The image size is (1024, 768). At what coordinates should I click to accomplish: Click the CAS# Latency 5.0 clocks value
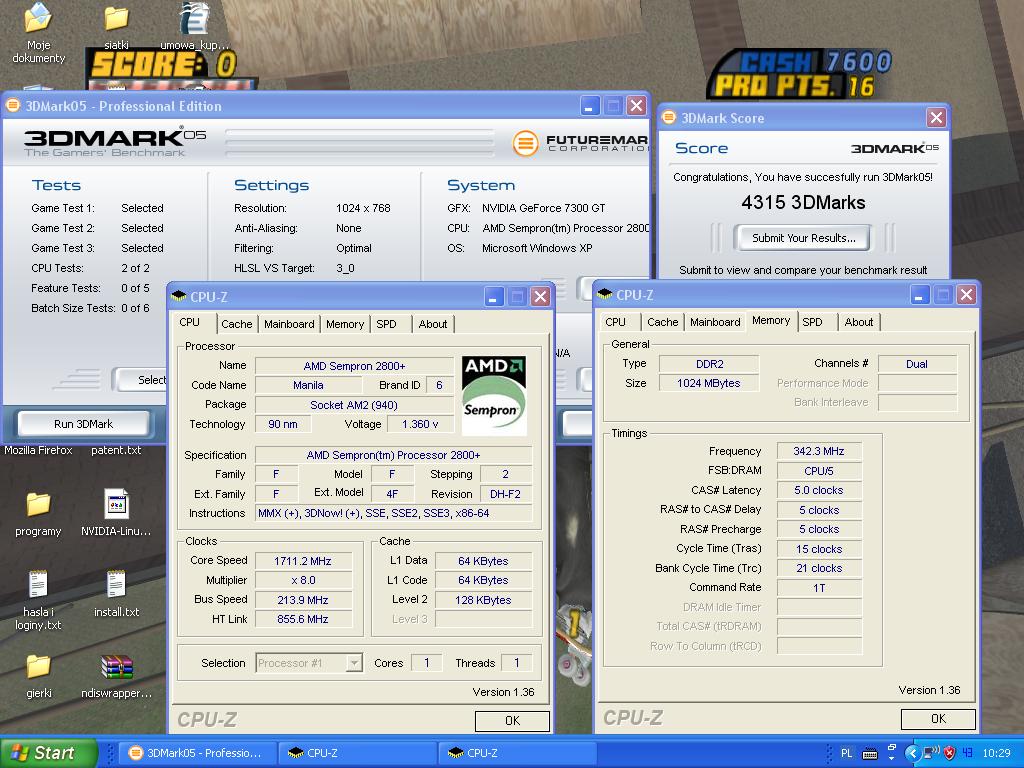click(x=819, y=490)
